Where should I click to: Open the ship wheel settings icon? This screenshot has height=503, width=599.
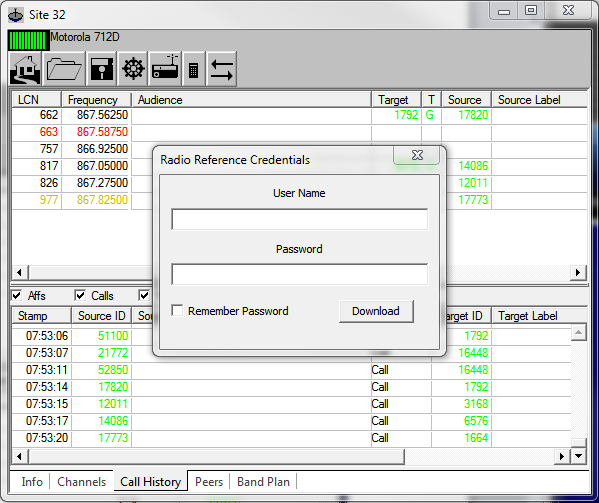133,69
